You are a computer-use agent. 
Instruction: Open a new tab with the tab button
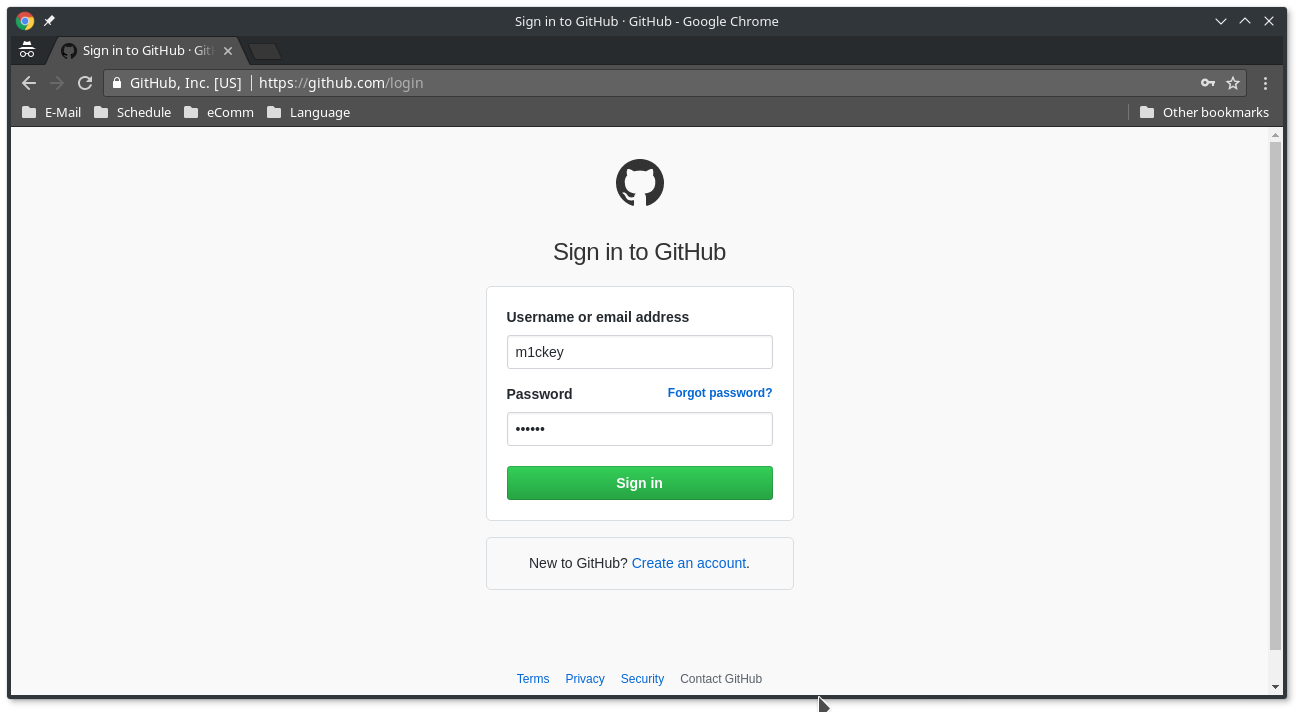click(265, 51)
